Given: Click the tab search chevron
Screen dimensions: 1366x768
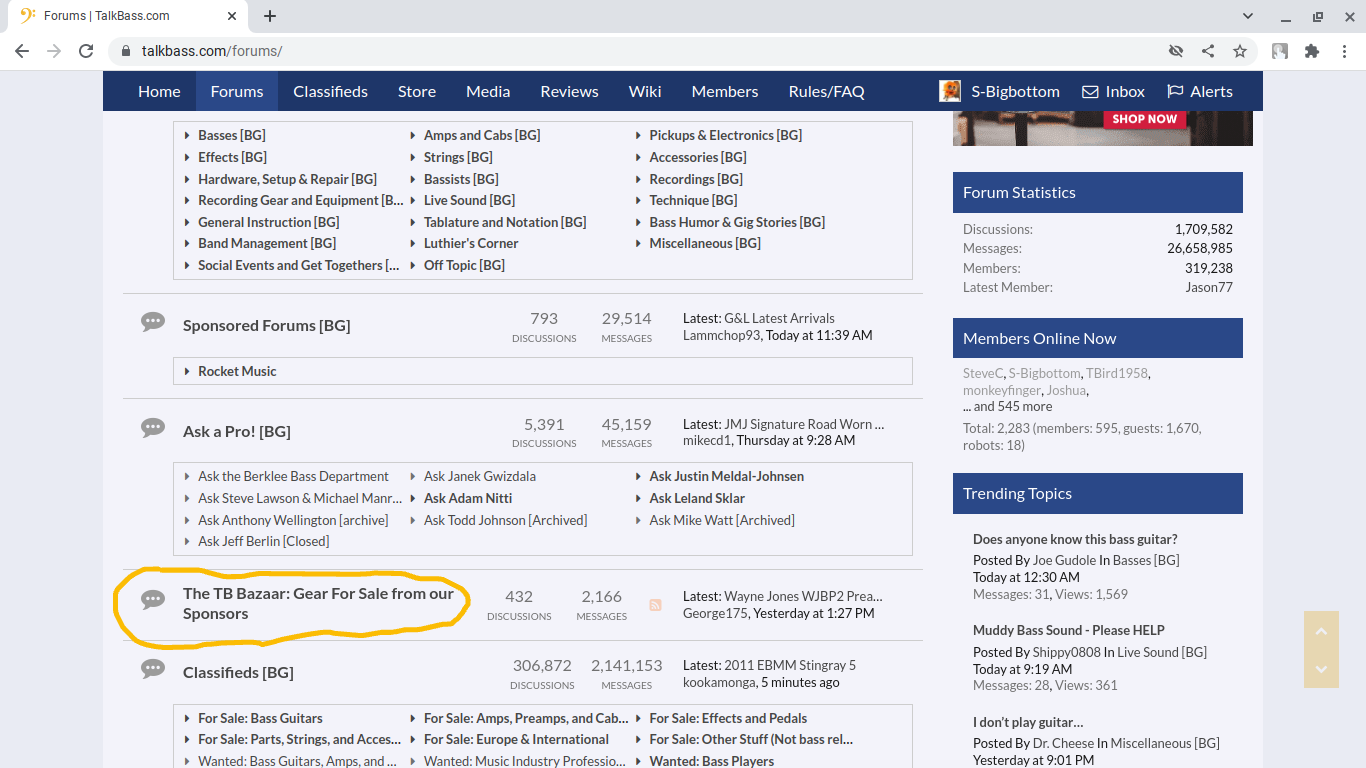Looking at the screenshot, I should click(x=1248, y=16).
